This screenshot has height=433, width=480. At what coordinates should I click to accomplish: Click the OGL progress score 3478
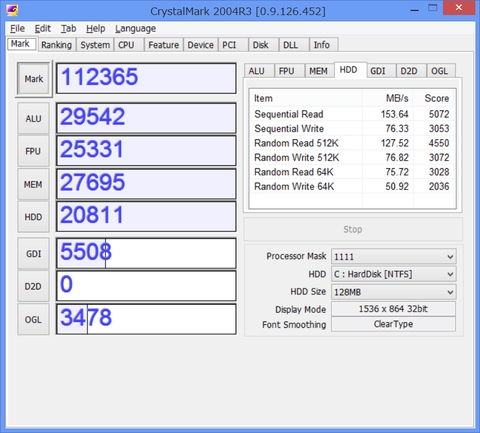tap(146, 319)
